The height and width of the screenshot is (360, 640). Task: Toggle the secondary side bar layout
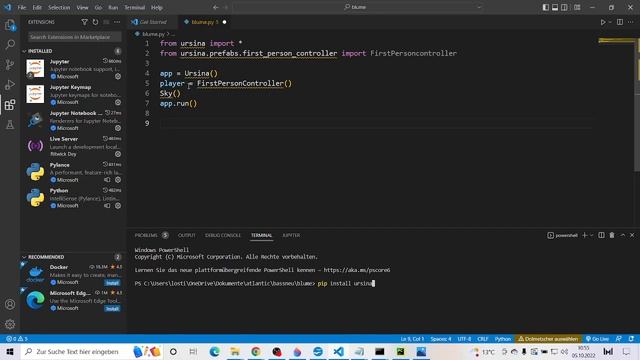click(564, 7)
